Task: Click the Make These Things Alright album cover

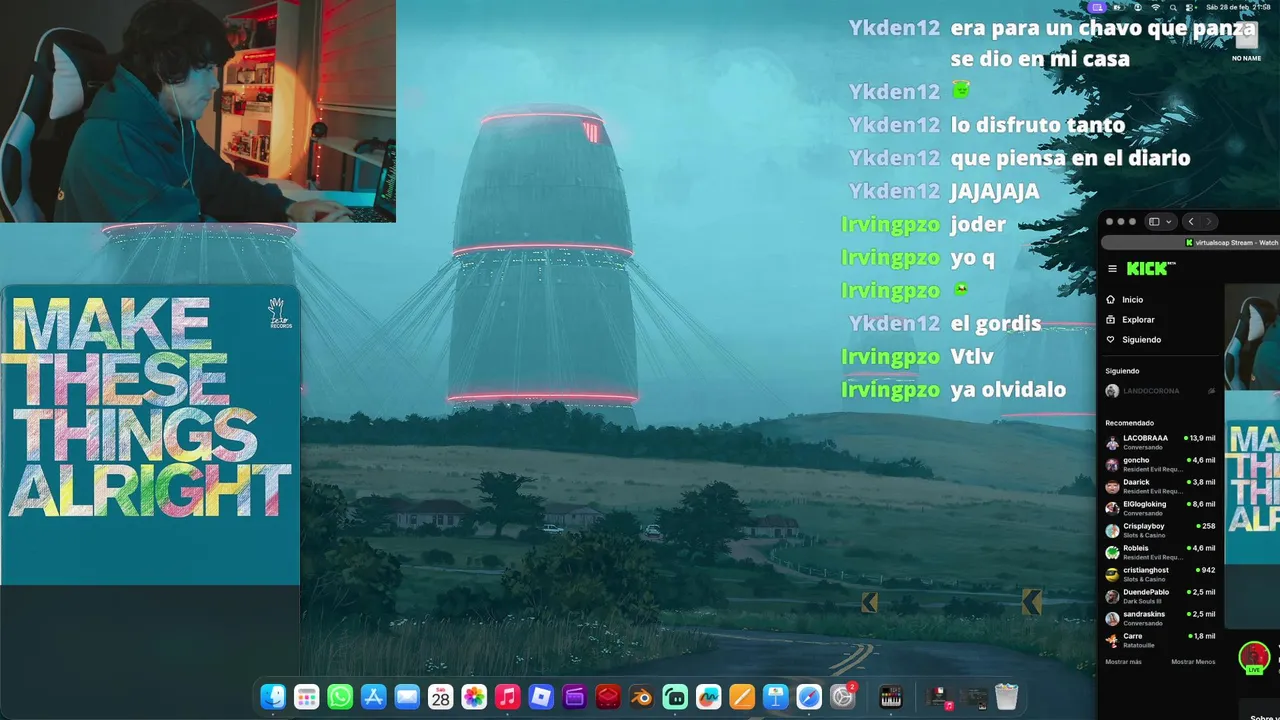Action: 150,435
